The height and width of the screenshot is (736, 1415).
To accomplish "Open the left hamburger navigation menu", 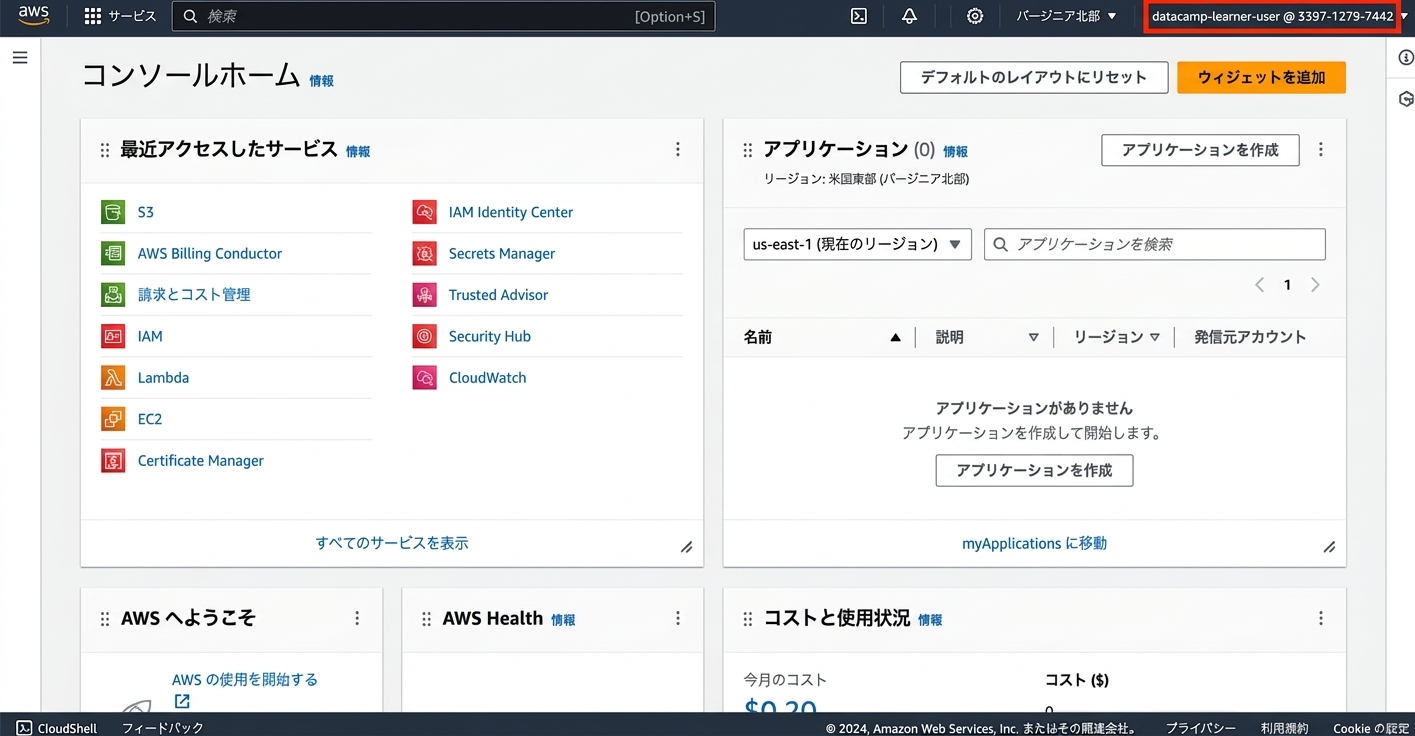I will (x=20, y=58).
